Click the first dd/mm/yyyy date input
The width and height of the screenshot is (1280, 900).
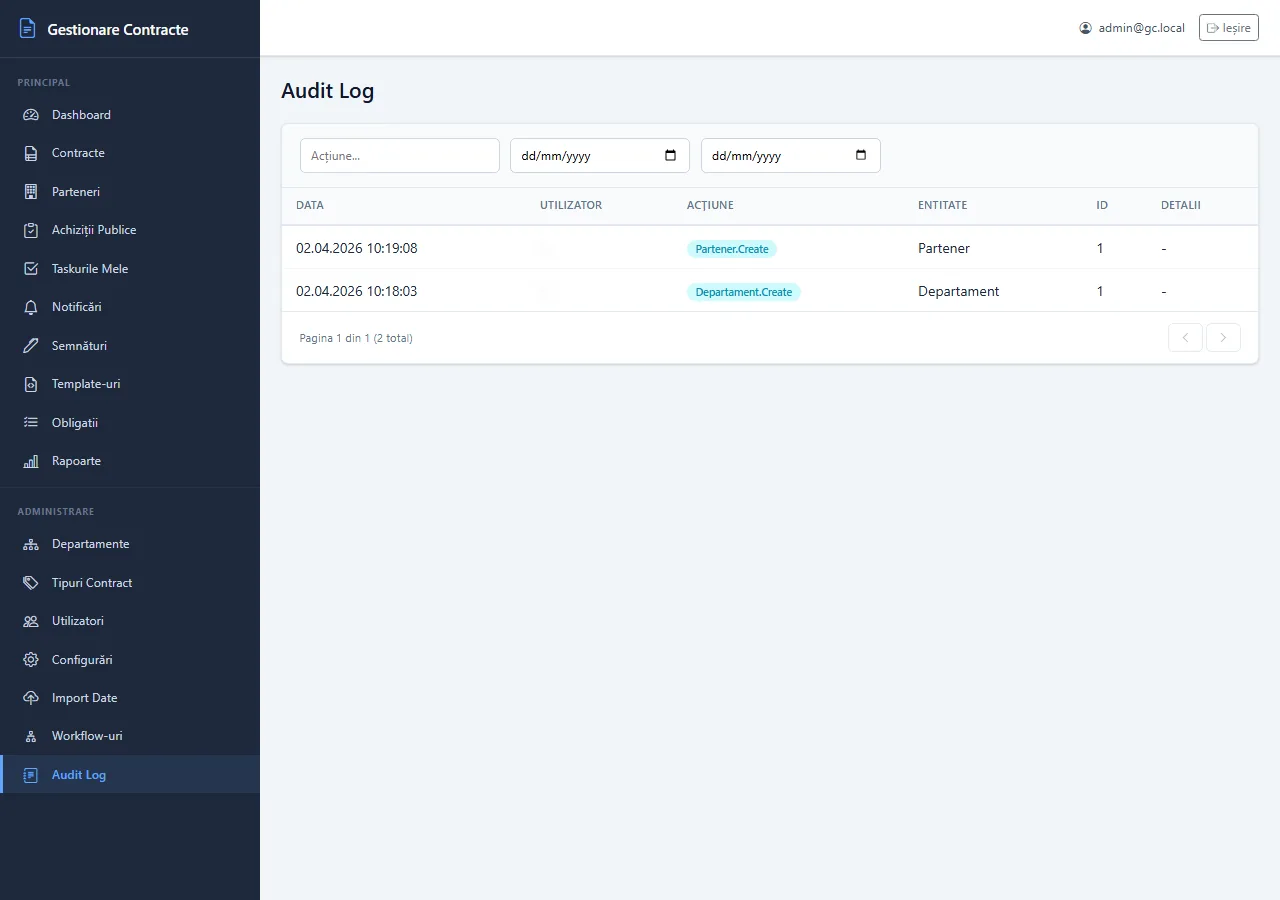[x=600, y=155]
